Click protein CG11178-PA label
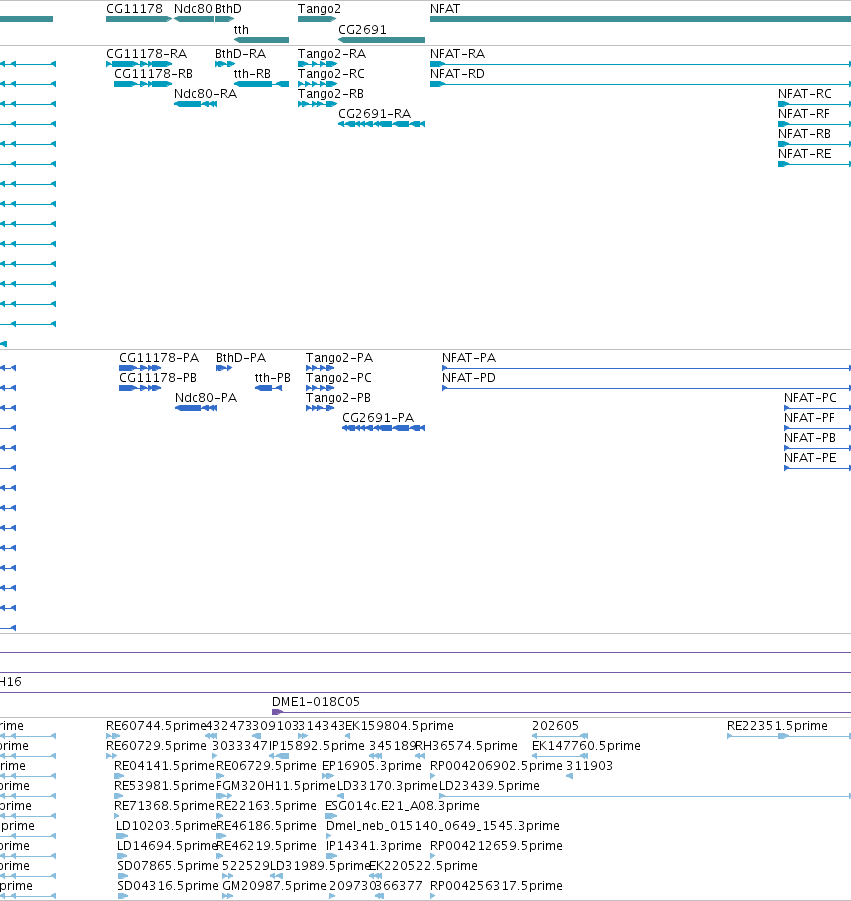The height and width of the screenshot is (901, 851). (159, 358)
